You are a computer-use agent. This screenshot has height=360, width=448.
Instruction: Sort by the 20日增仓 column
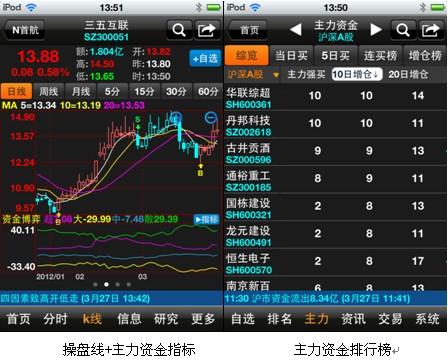point(409,74)
